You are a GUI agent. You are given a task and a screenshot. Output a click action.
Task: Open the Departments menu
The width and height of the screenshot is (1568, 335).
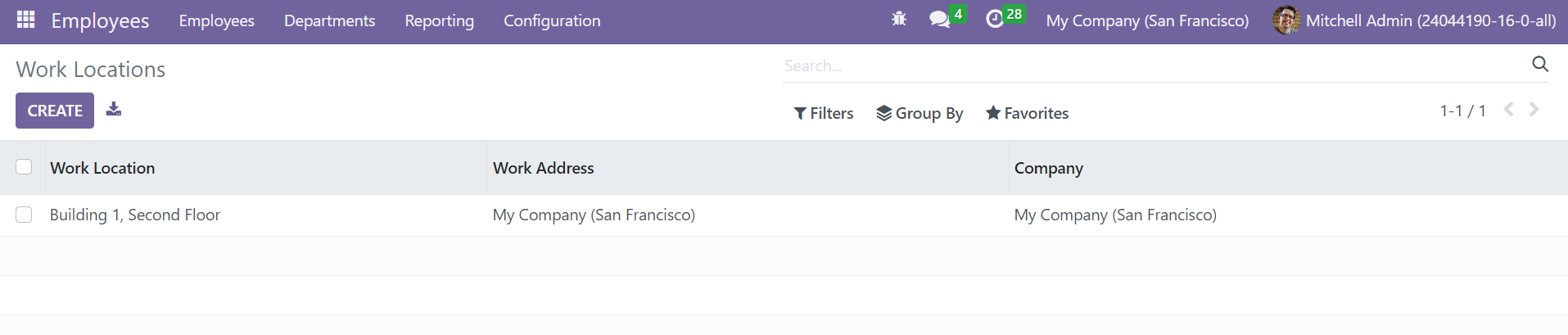coord(329,20)
